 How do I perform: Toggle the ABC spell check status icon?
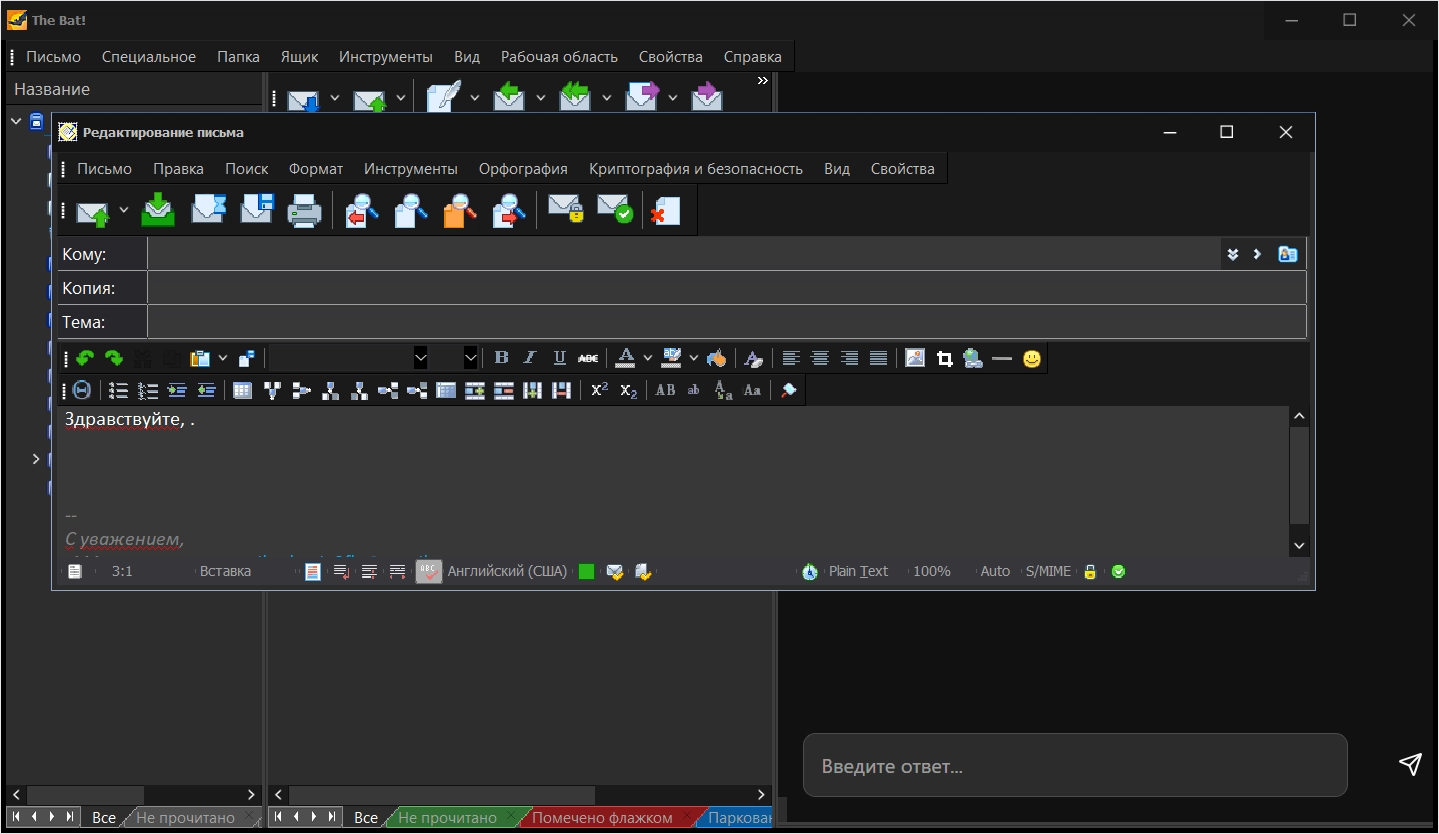pyautogui.click(x=429, y=571)
